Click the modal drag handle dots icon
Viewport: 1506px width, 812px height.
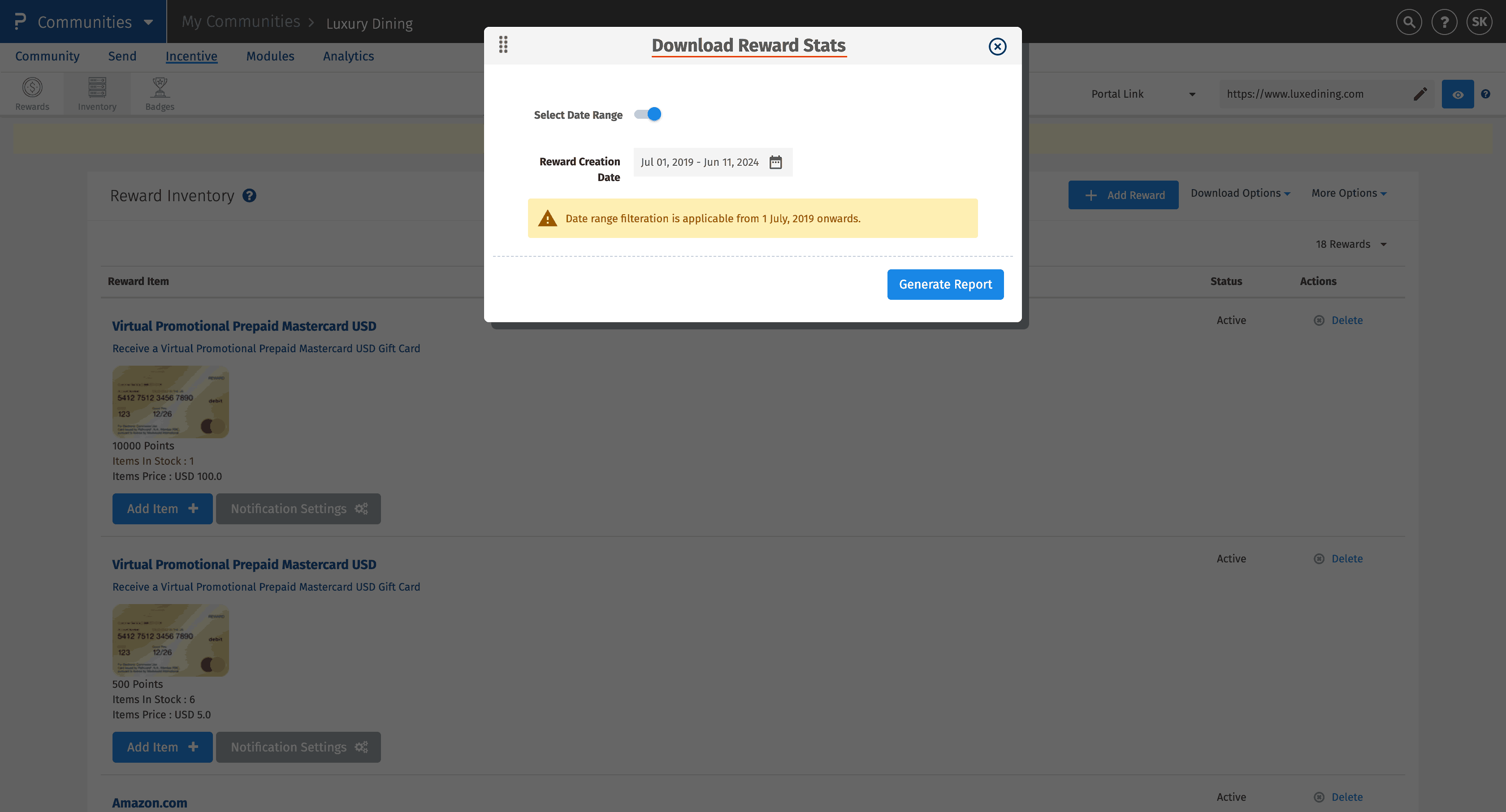coord(503,44)
